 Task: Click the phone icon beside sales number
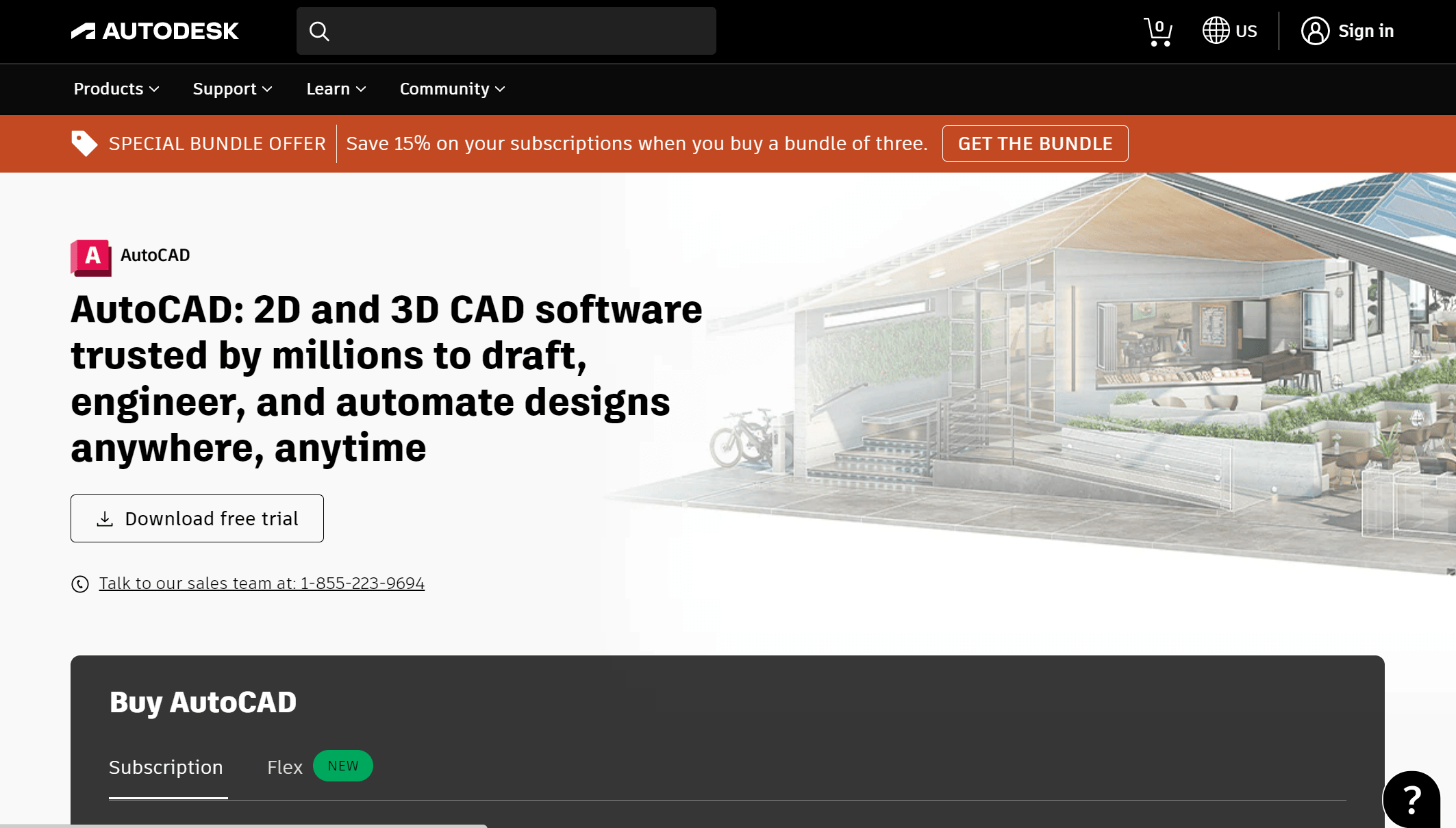point(80,584)
